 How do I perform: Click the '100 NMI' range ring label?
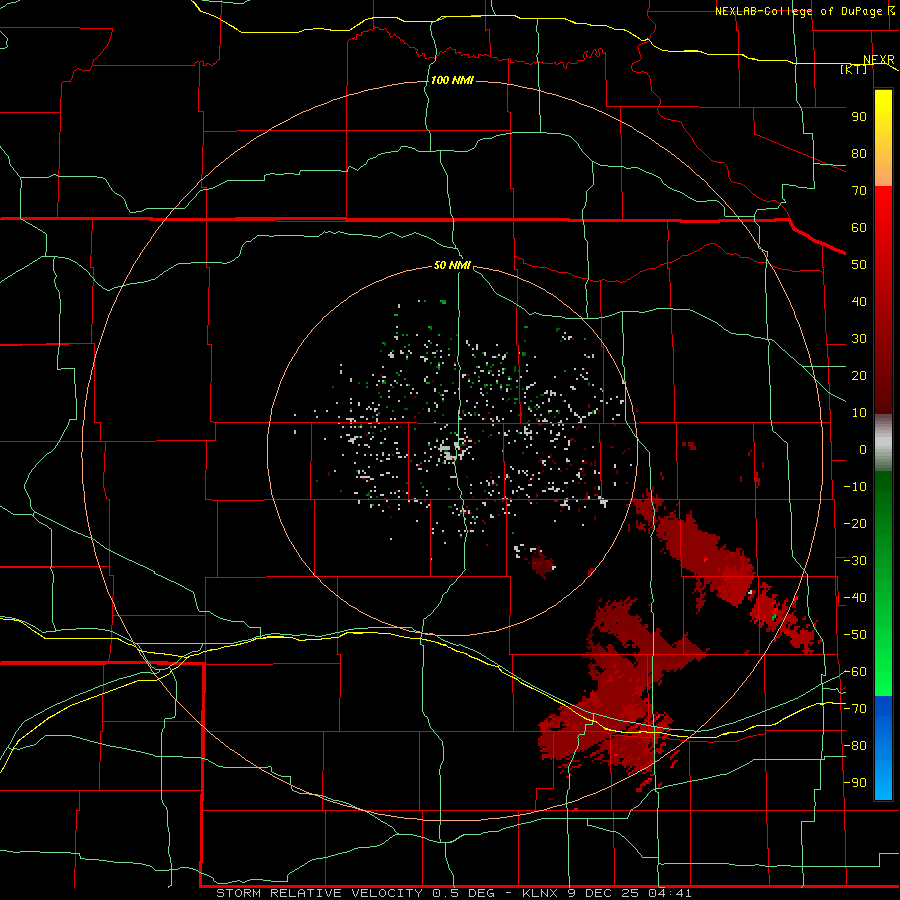[452, 80]
